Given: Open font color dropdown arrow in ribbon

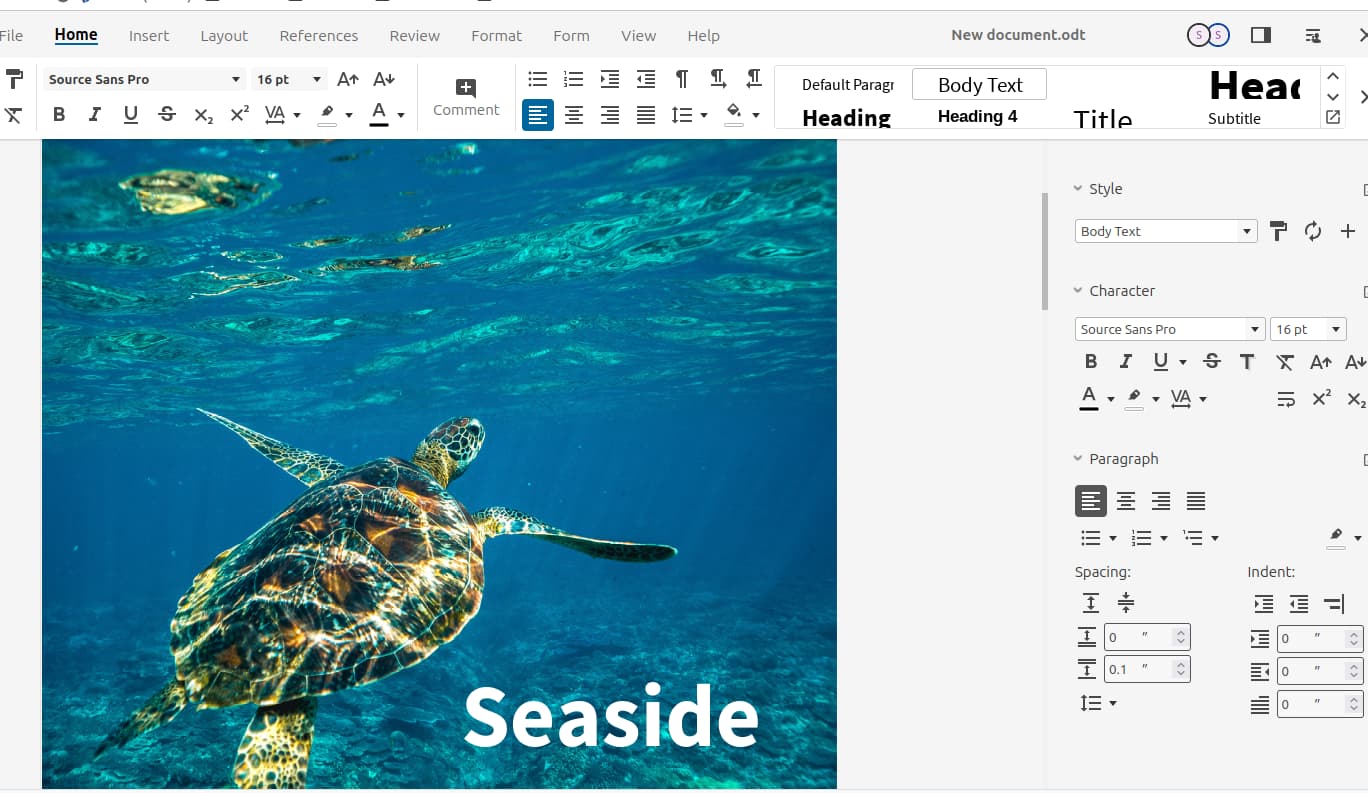Looking at the screenshot, I should (401, 116).
